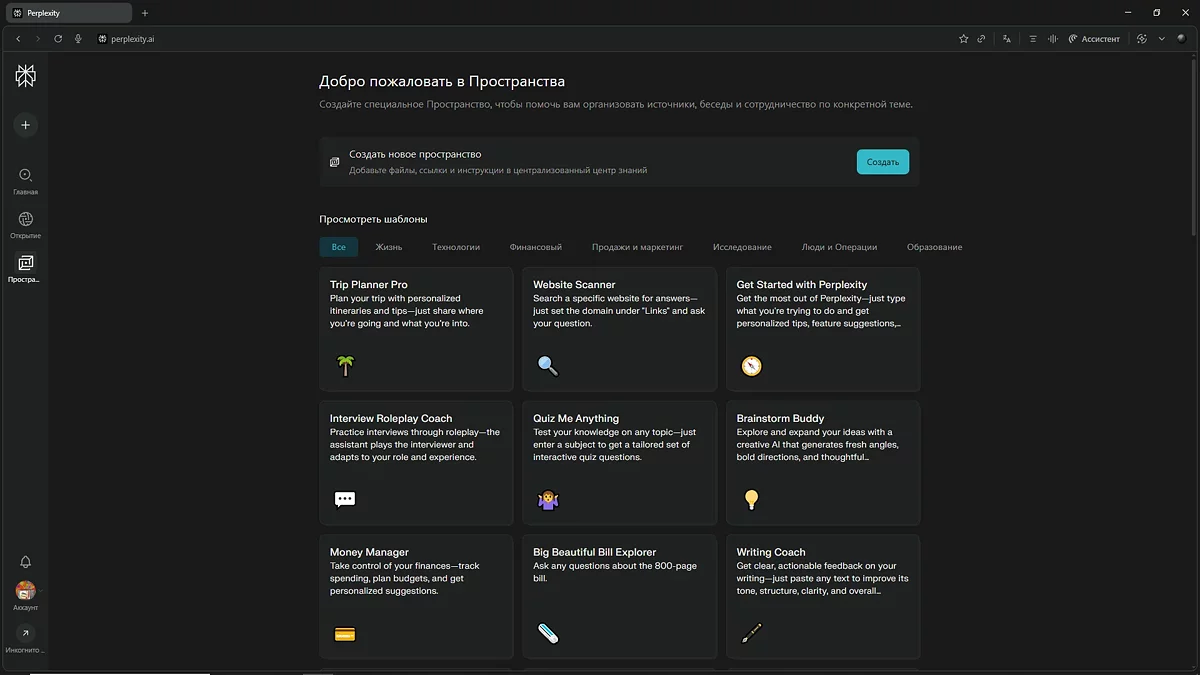Screen dimensions: 1200x675
Task: Open the Аккаунт profile menu
Action: (25, 591)
